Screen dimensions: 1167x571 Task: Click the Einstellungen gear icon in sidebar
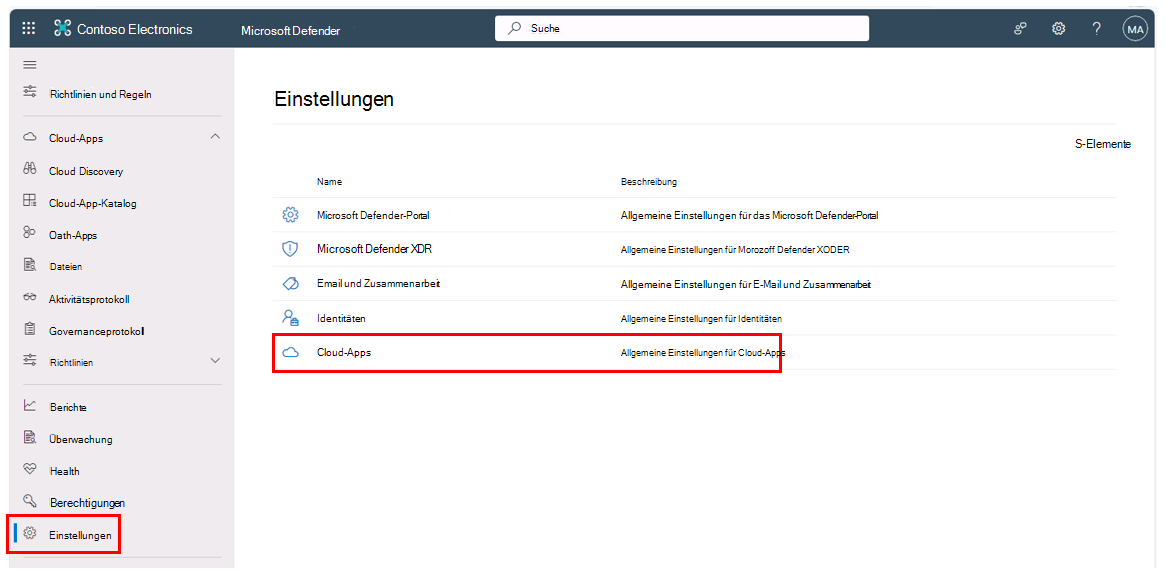coord(30,533)
